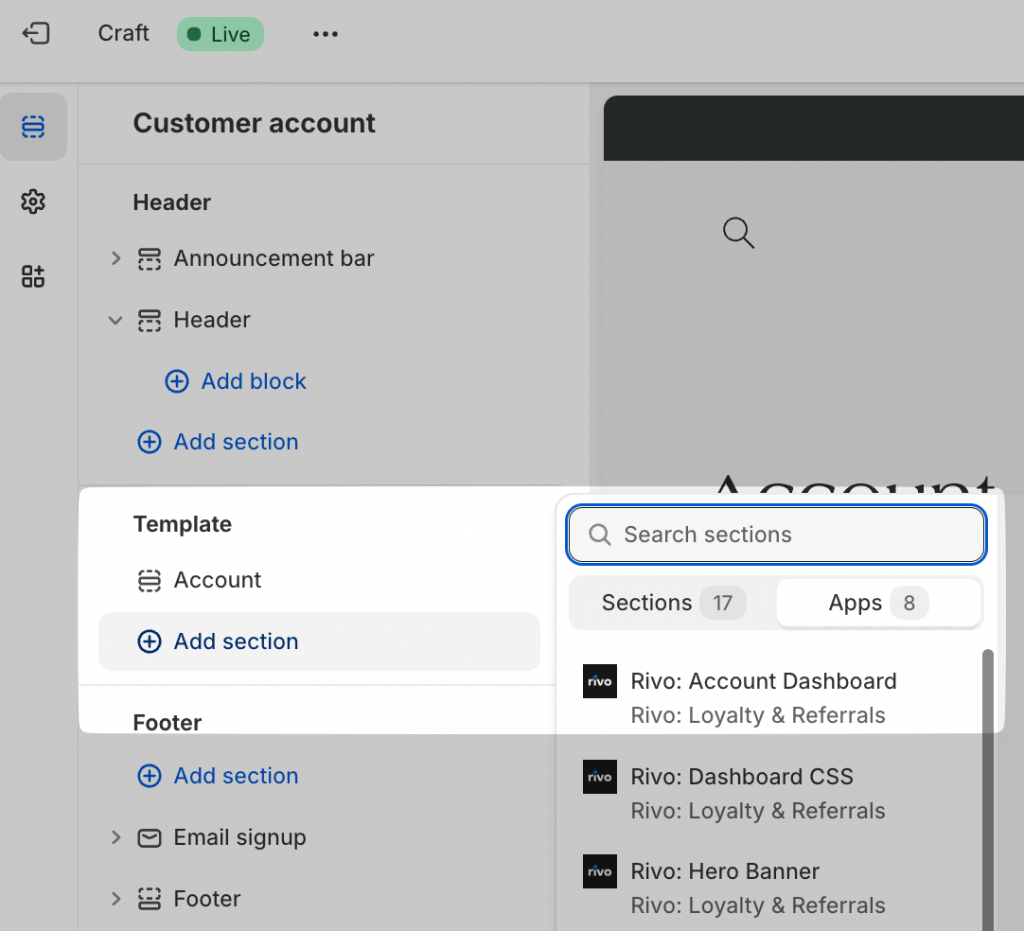This screenshot has width=1024, height=931.
Task: Open Theme settings gear icon
Action: click(x=33, y=202)
